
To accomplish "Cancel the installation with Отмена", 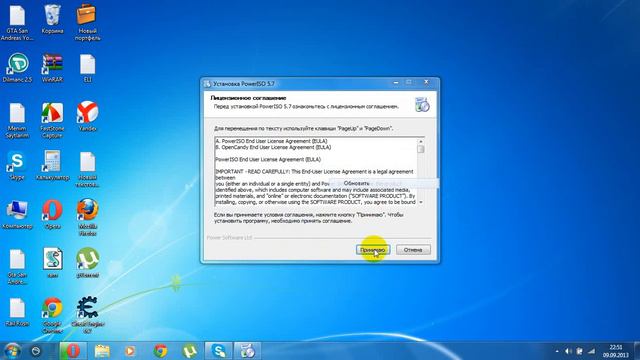I will coord(413,249).
